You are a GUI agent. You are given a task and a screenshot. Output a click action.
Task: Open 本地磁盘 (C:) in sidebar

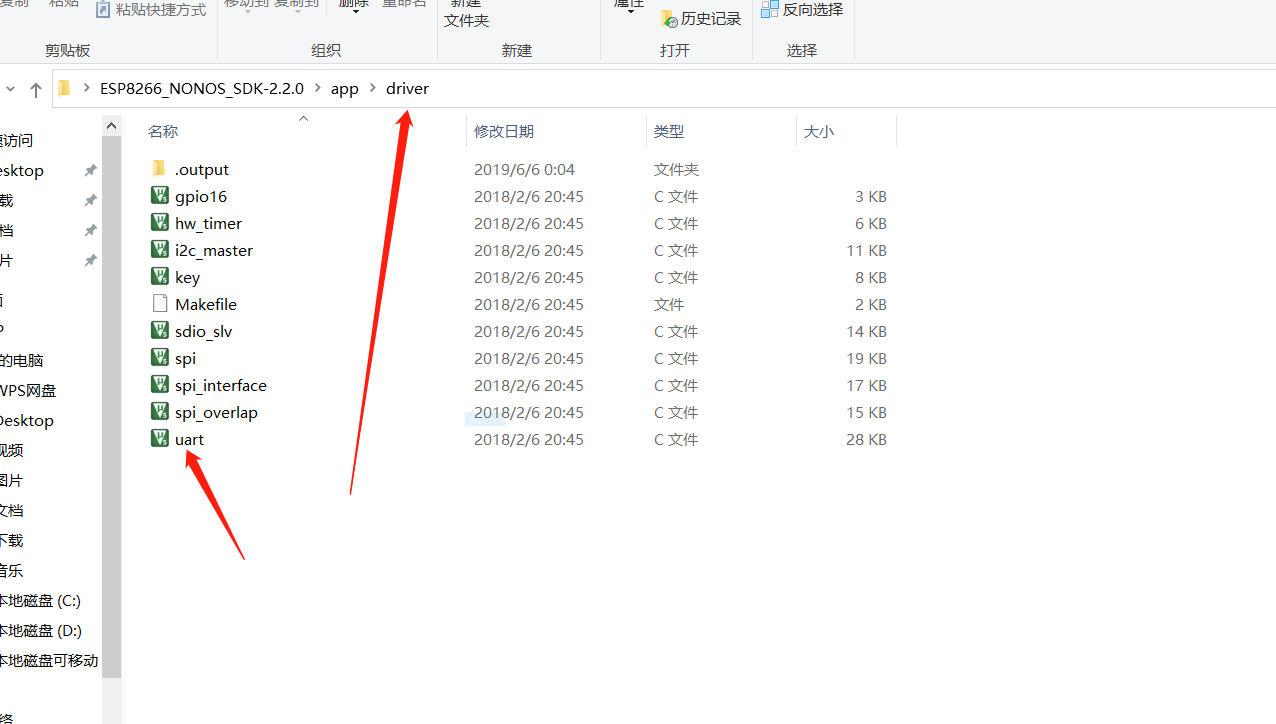[40, 601]
